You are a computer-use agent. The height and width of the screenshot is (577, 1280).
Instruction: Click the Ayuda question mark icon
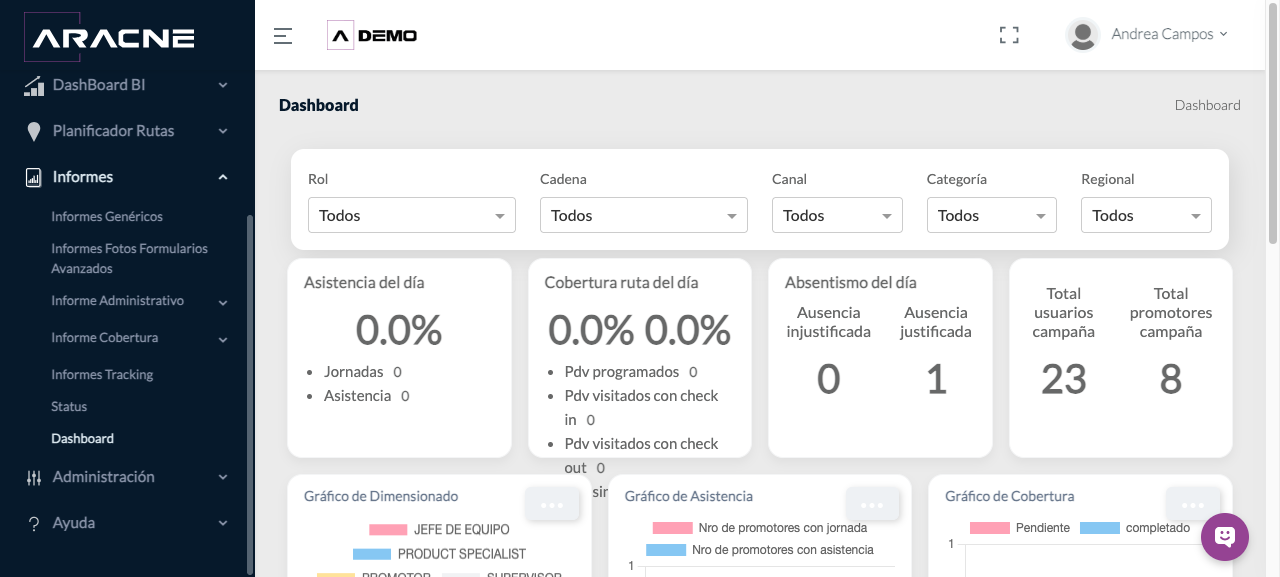[x=34, y=524]
